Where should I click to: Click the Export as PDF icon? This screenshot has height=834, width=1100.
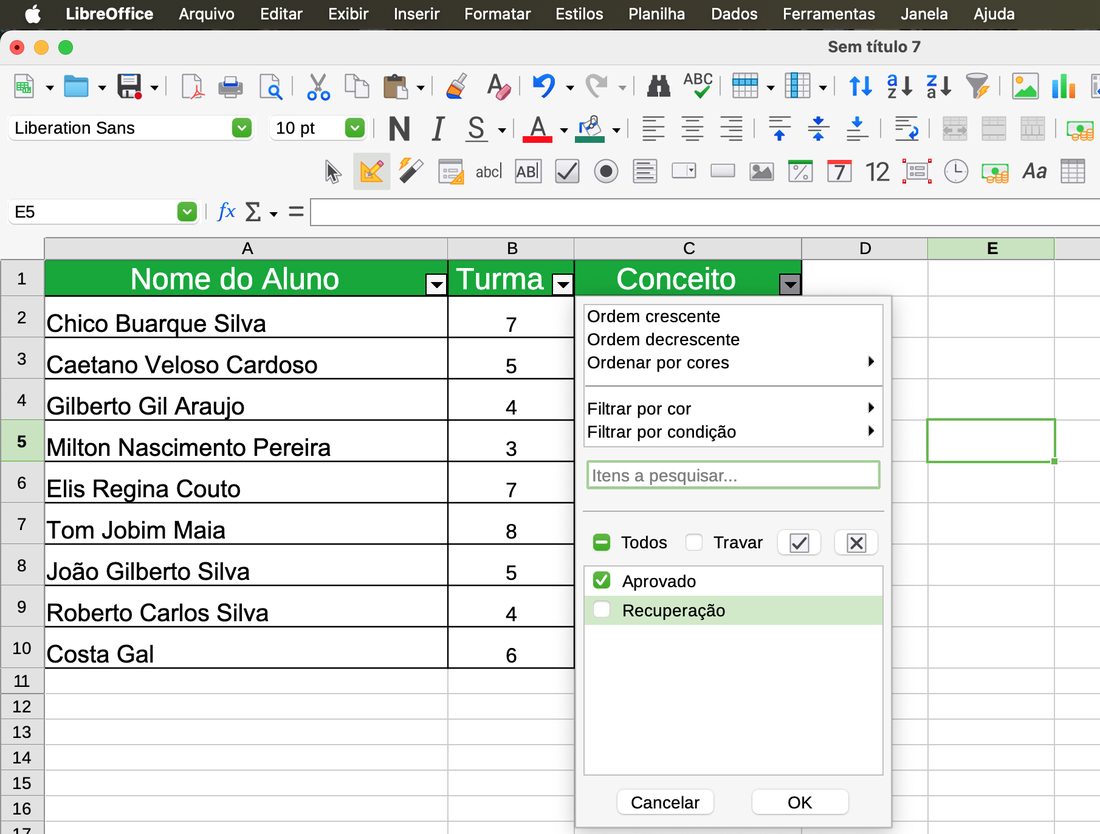(x=192, y=86)
